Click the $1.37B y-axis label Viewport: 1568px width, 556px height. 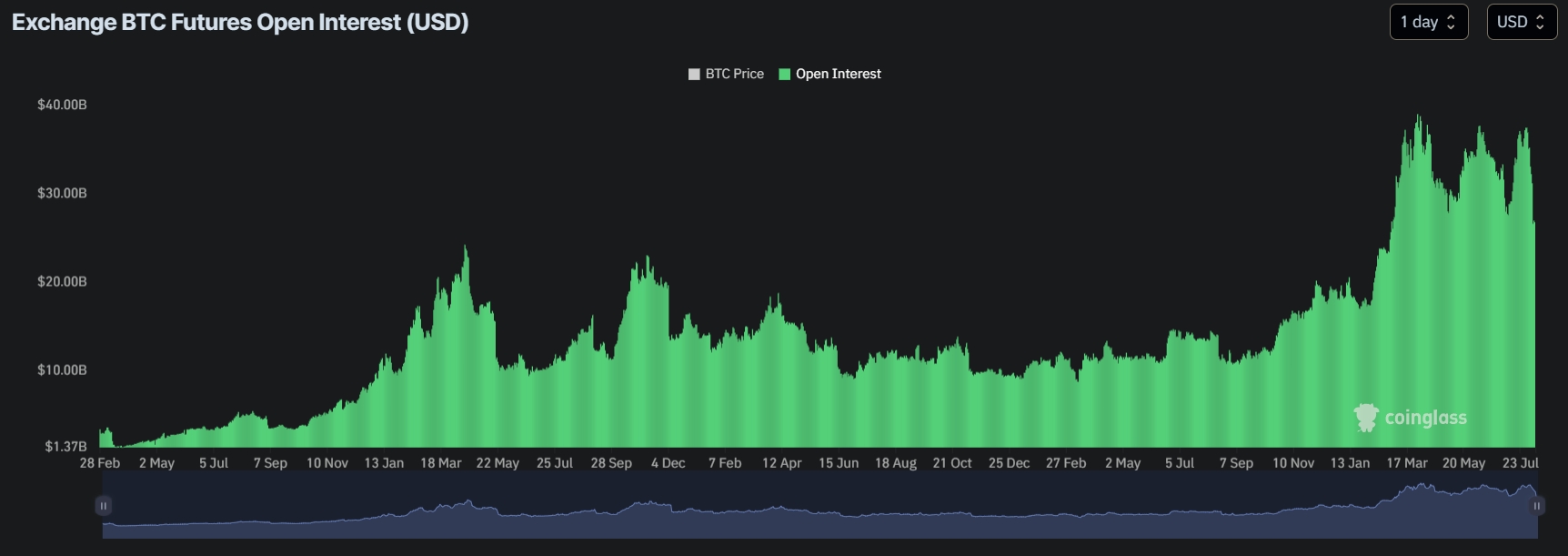(x=65, y=446)
